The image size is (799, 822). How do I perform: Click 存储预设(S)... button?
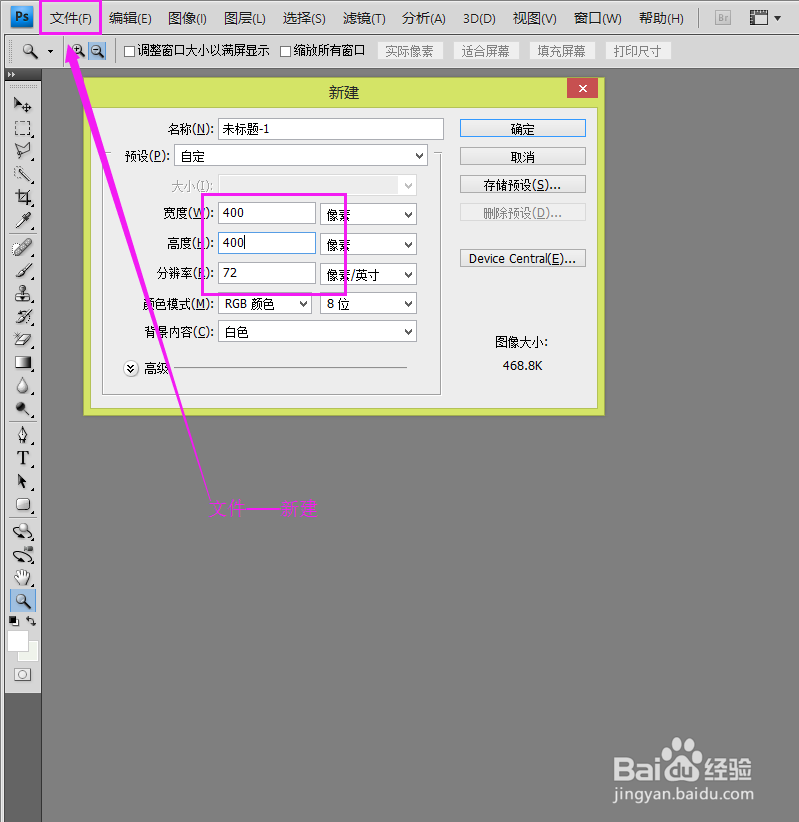click(523, 185)
